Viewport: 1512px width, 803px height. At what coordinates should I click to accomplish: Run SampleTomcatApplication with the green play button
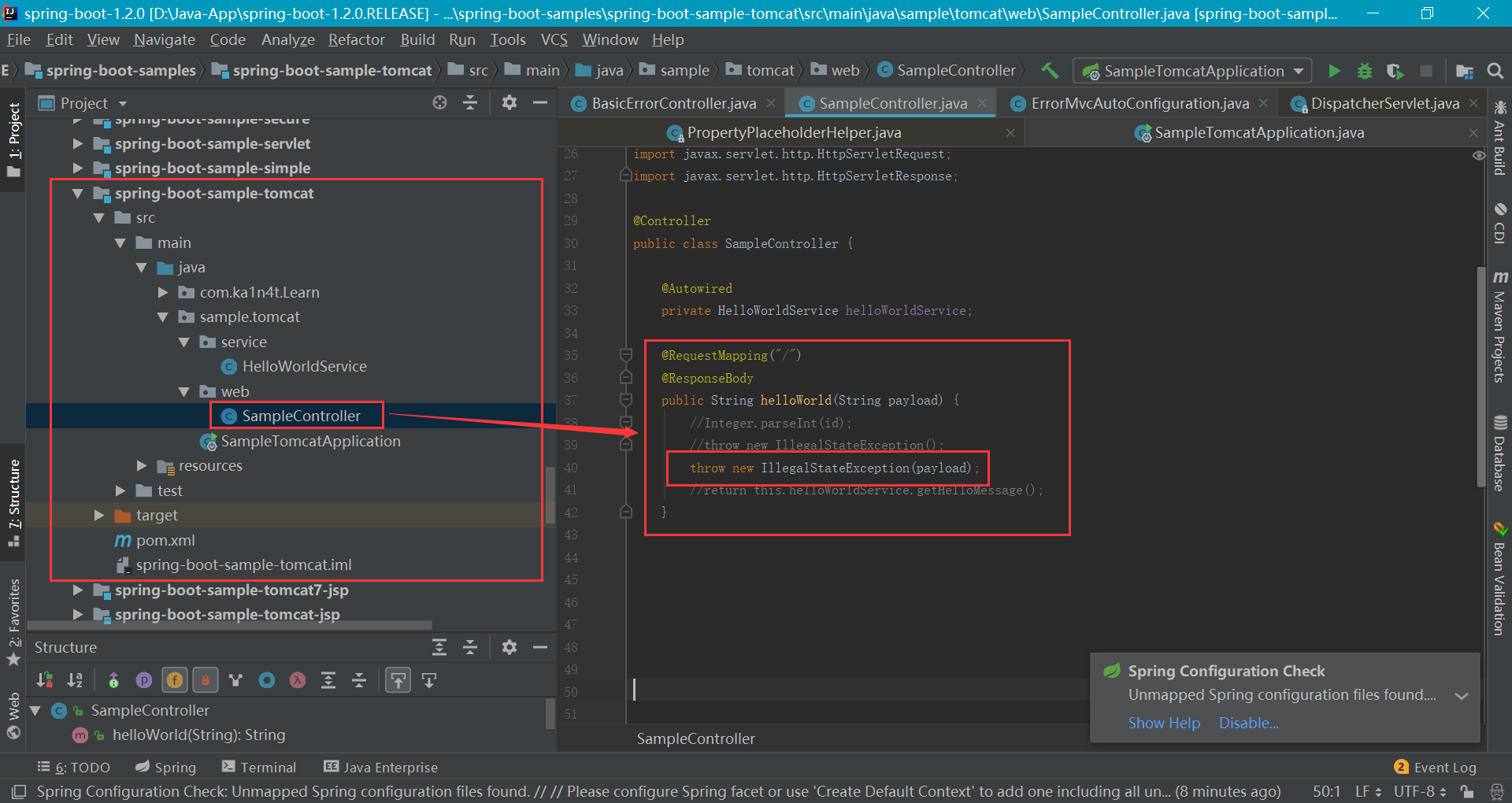click(x=1334, y=71)
